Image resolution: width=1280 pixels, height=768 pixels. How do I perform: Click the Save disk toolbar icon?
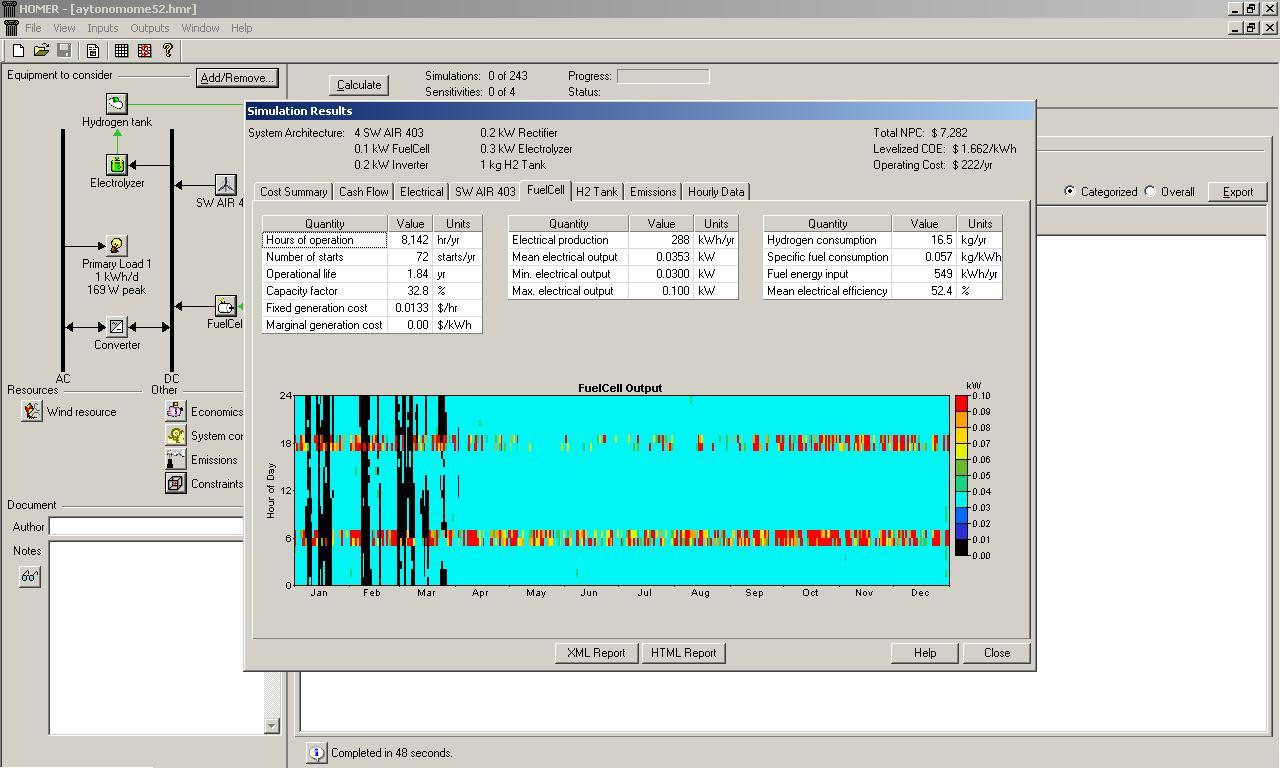[x=64, y=50]
